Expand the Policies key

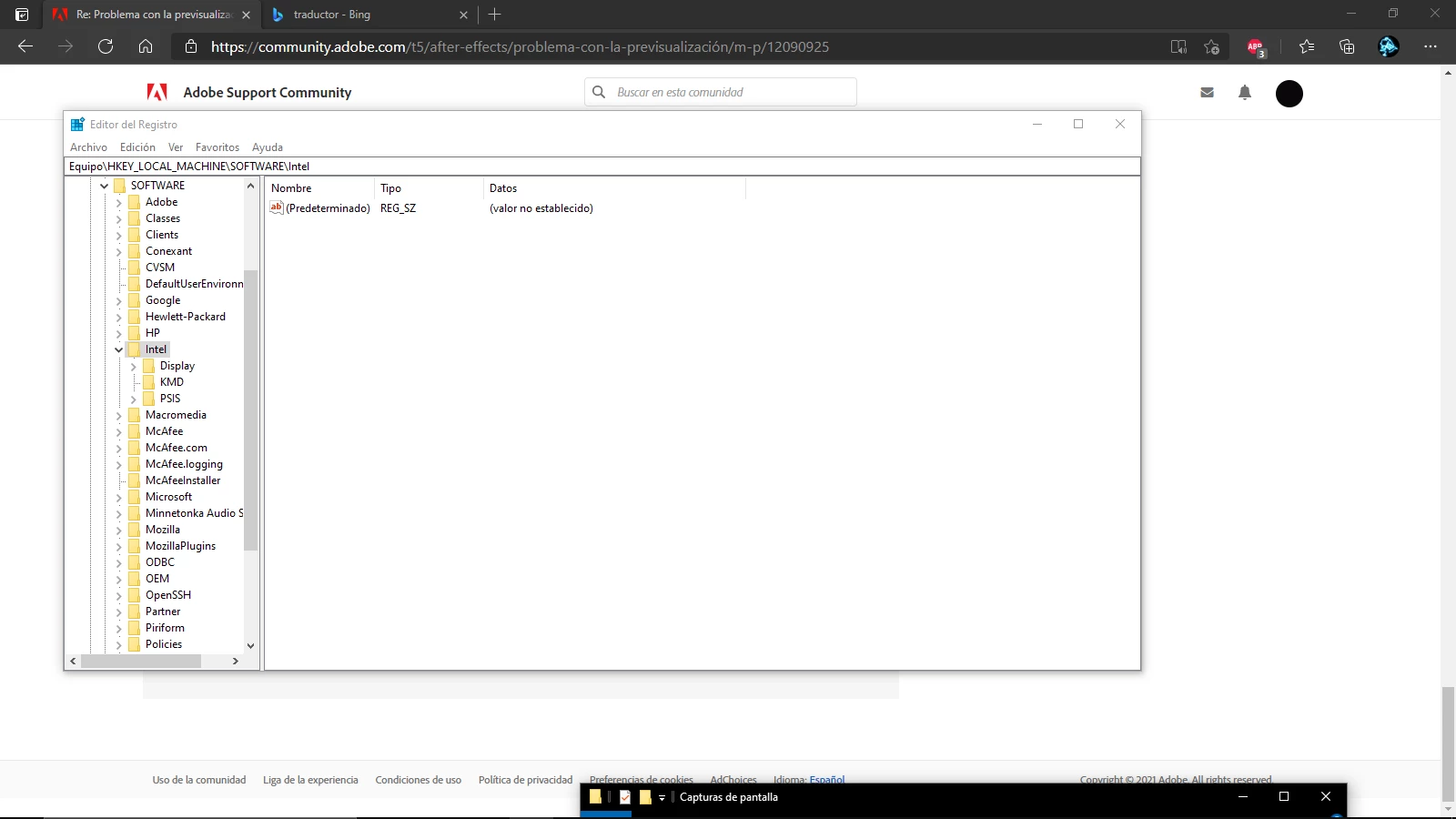click(x=118, y=644)
